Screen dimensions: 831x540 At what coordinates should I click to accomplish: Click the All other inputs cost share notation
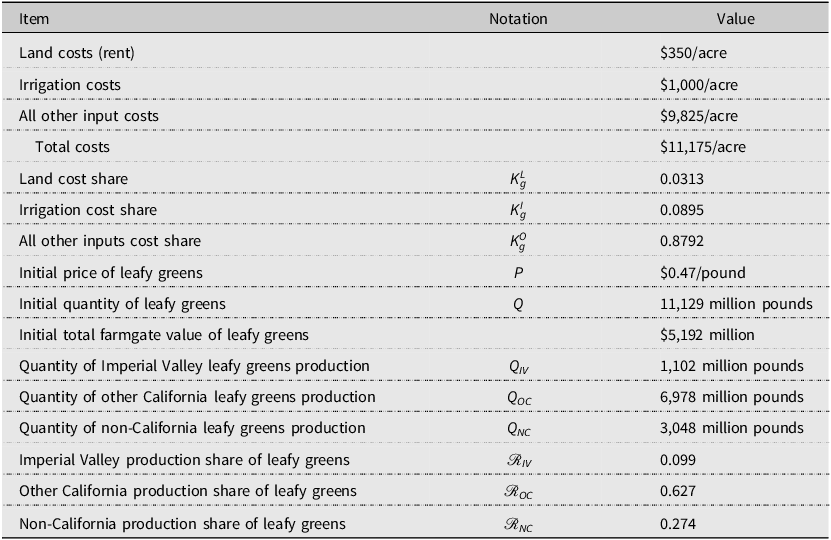(518, 242)
